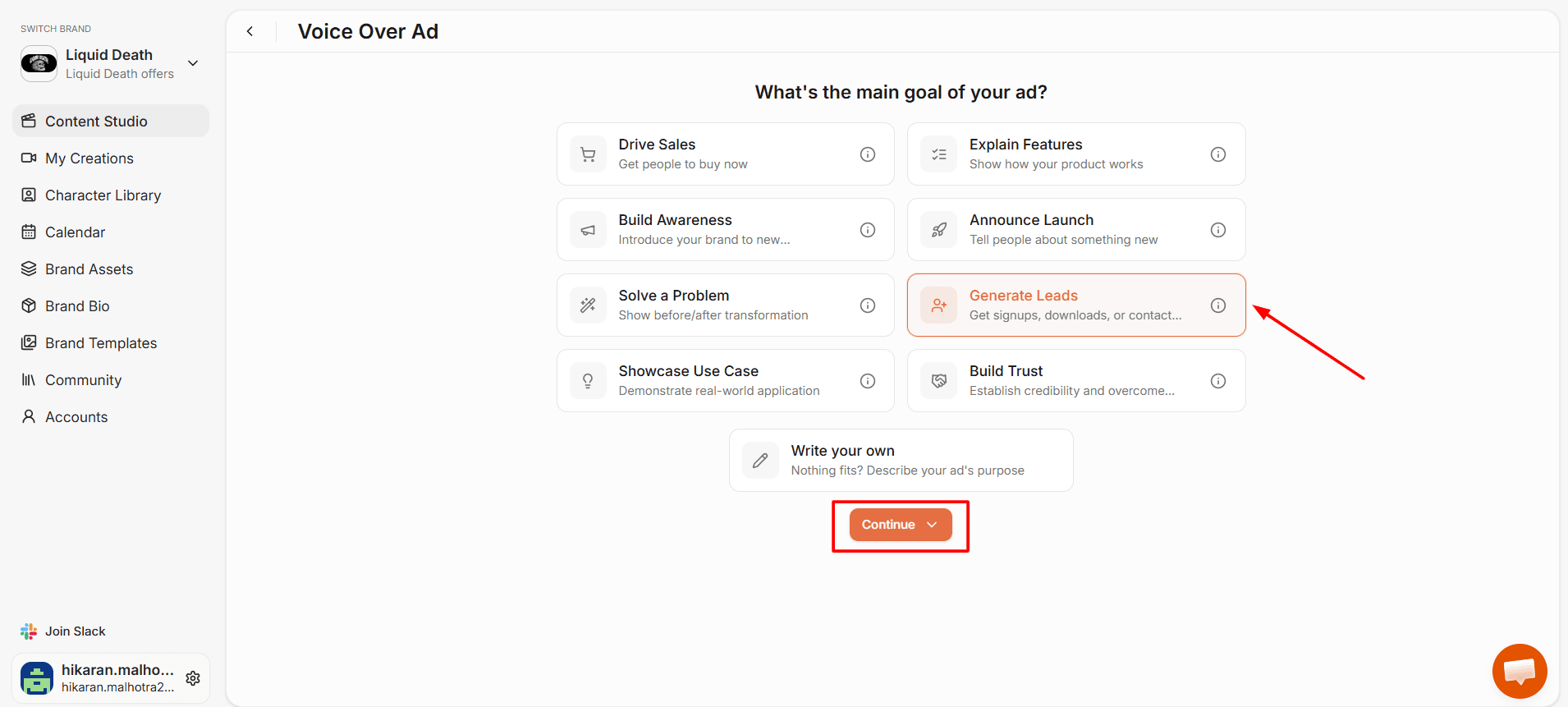Select the Generate Leads goal
Image resolution: width=1568 pixels, height=707 pixels.
click(x=1076, y=305)
